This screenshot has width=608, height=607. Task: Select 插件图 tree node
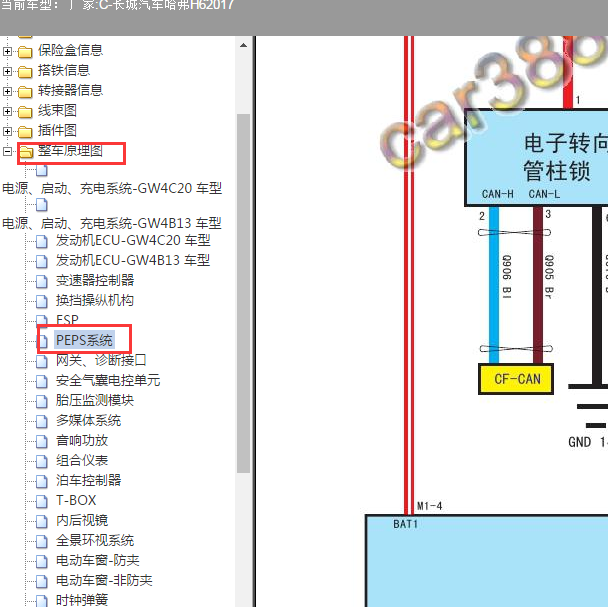click(x=57, y=130)
